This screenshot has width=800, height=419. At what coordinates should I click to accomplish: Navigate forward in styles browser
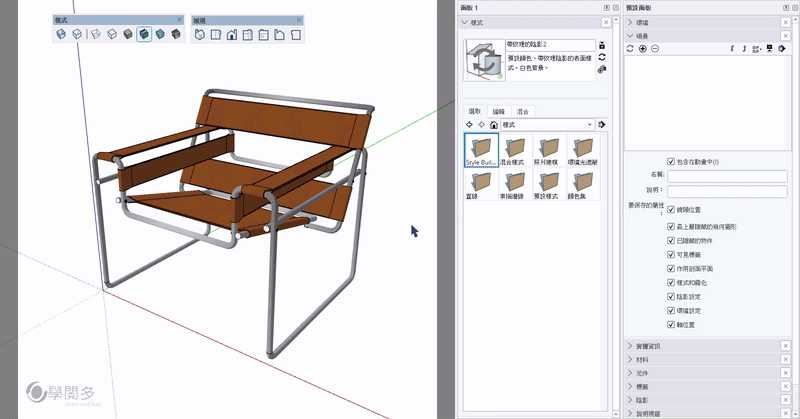(481, 125)
